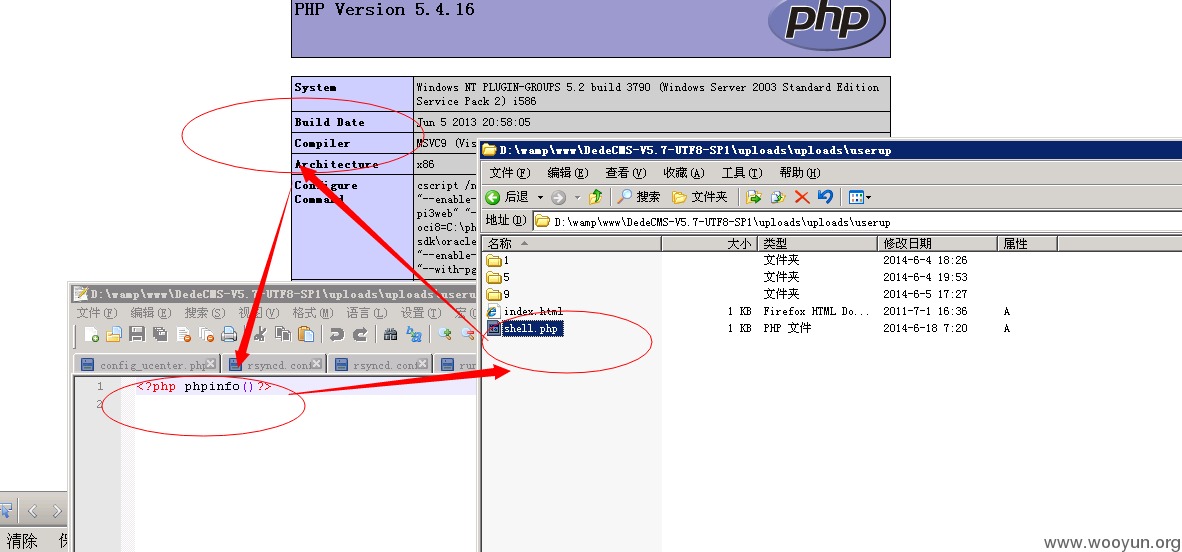Screen dimensions: 1182x552
Task: Open the Views dropdown in Explorer toolbar
Action: (x=860, y=198)
